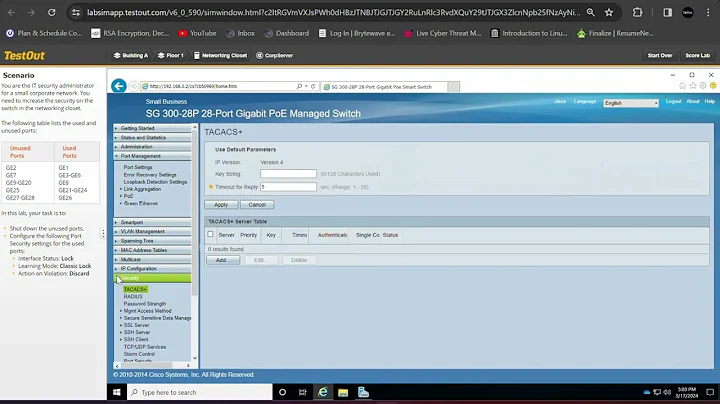Image resolution: width=720 pixels, height=404 pixels.
Task: Click the Floor 1 navigation item
Action: [x=170, y=56]
